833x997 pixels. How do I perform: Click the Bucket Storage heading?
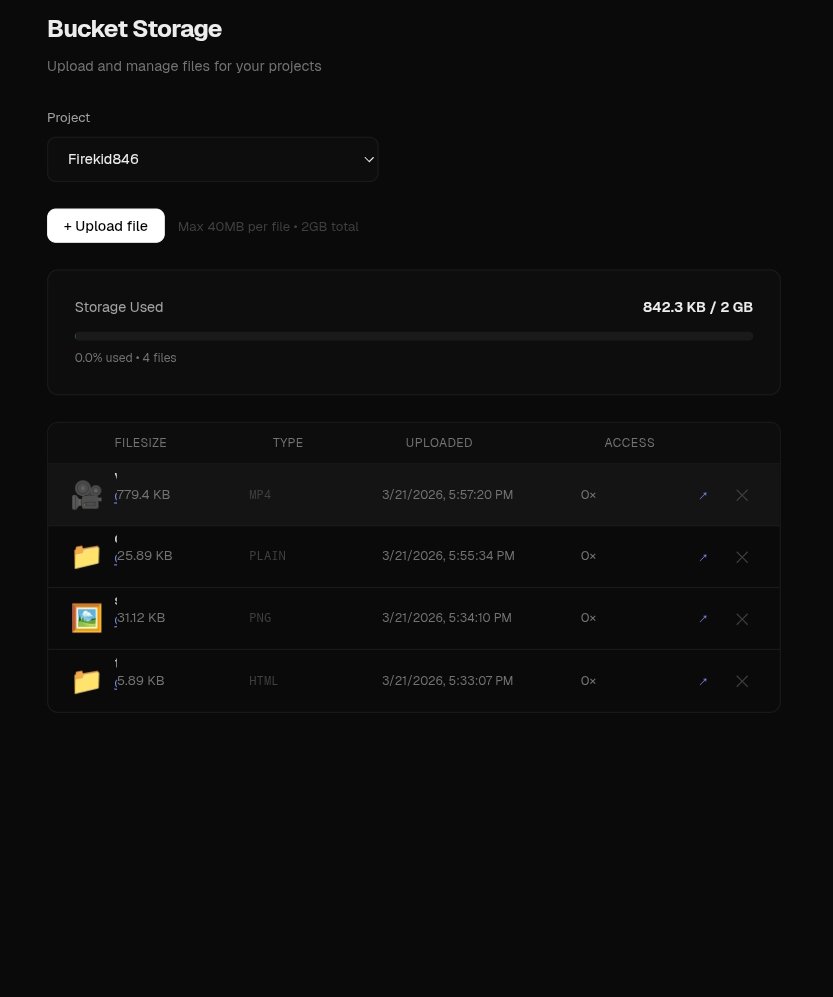coord(134,29)
